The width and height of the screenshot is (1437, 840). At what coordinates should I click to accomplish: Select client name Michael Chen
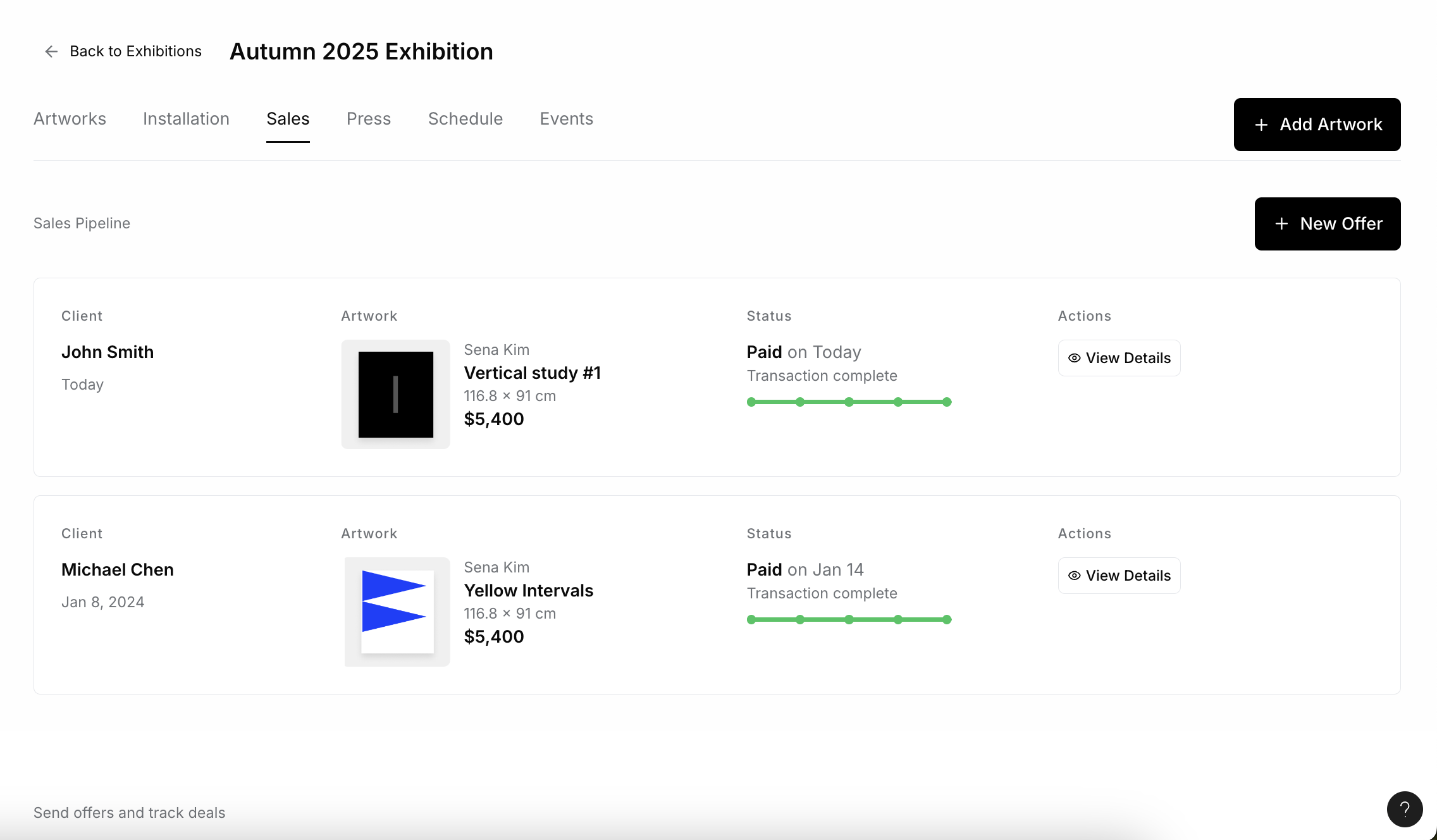point(117,569)
